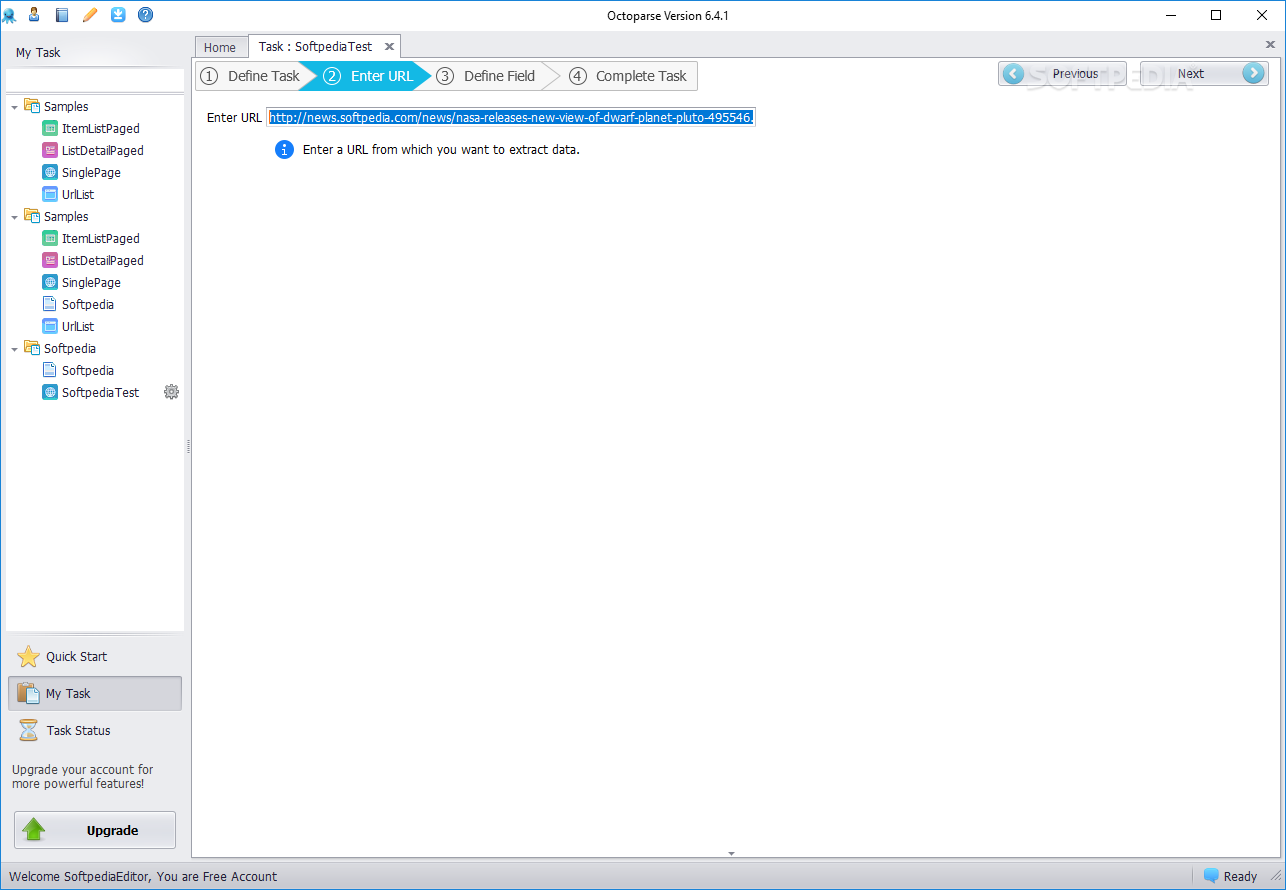Click the SoftpediaTest globe icon in the tree
This screenshot has width=1286, height=890.
tap(50, 393)
